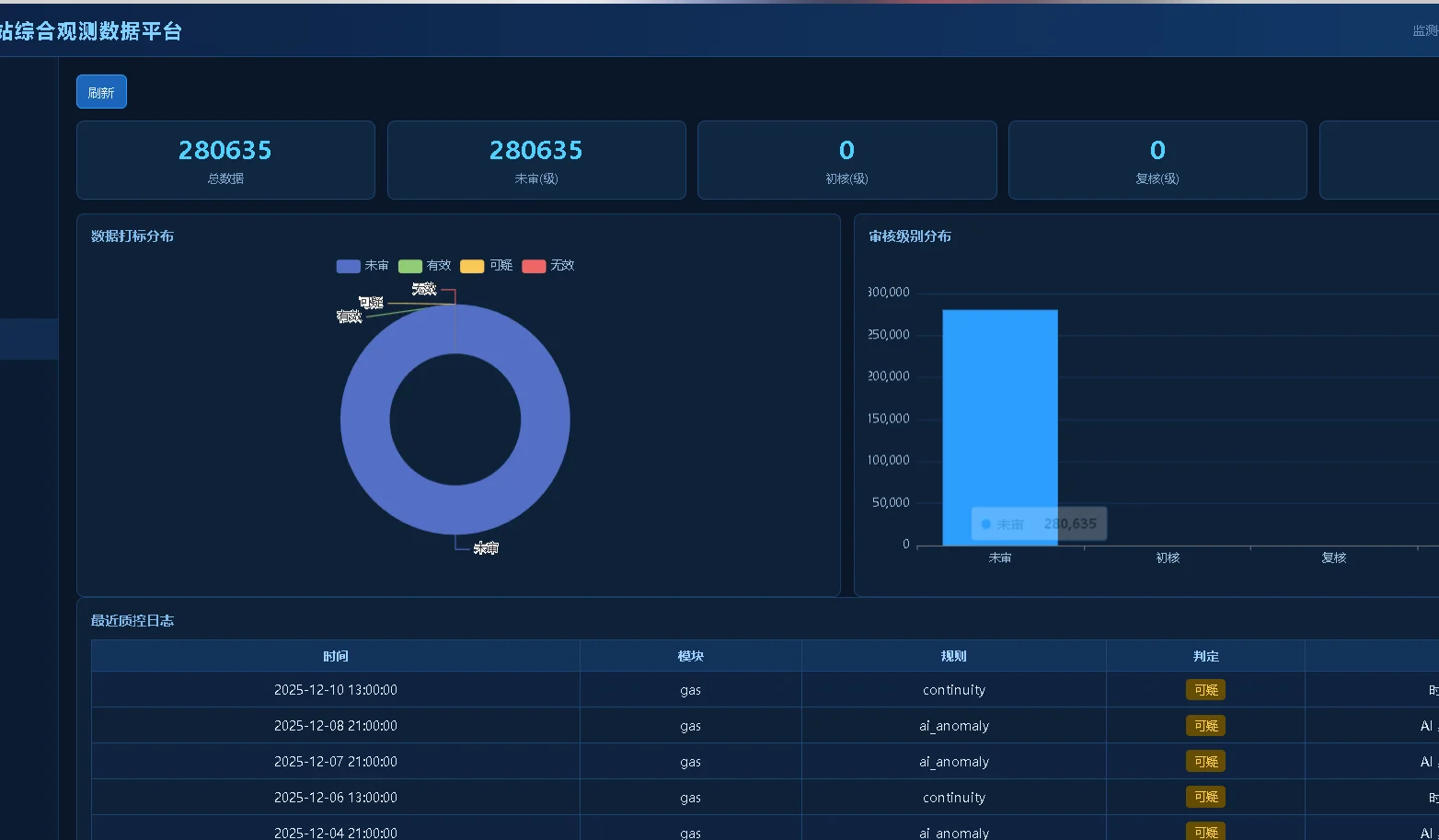This screenshot has height=840, width=1439.
Task: Click 可疑 tag in 2025-12-06 row
Action: point(1205,798)
